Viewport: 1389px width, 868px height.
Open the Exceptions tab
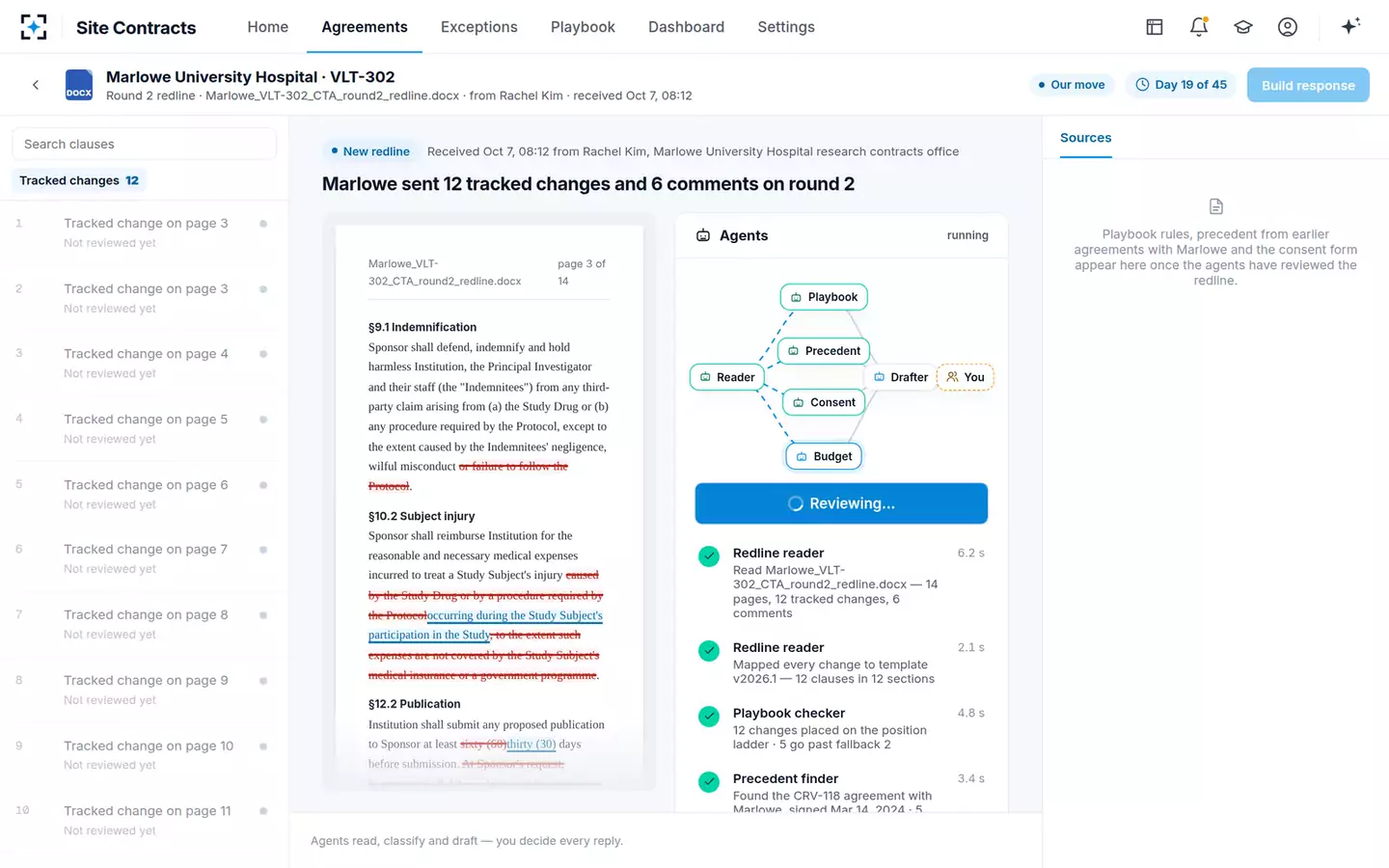coord(479,27)
